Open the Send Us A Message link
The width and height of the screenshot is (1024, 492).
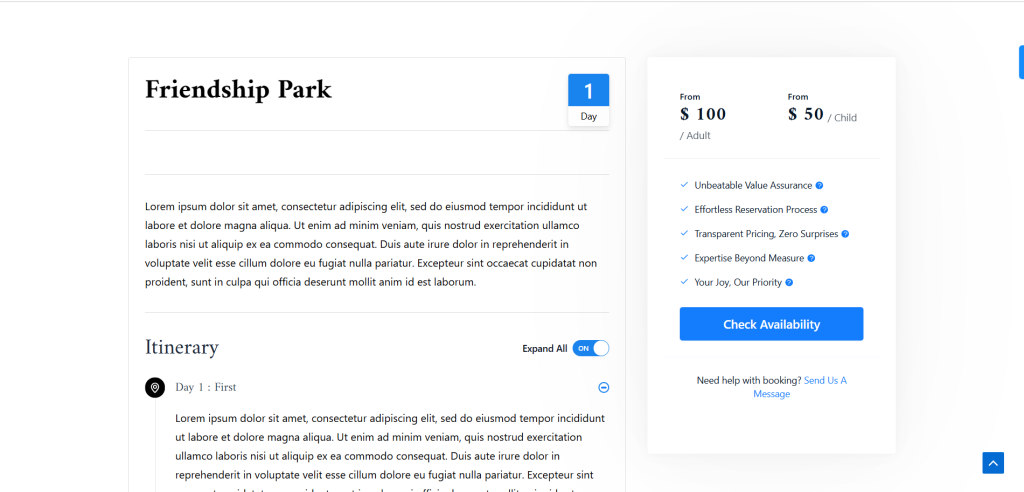point(799,387)
